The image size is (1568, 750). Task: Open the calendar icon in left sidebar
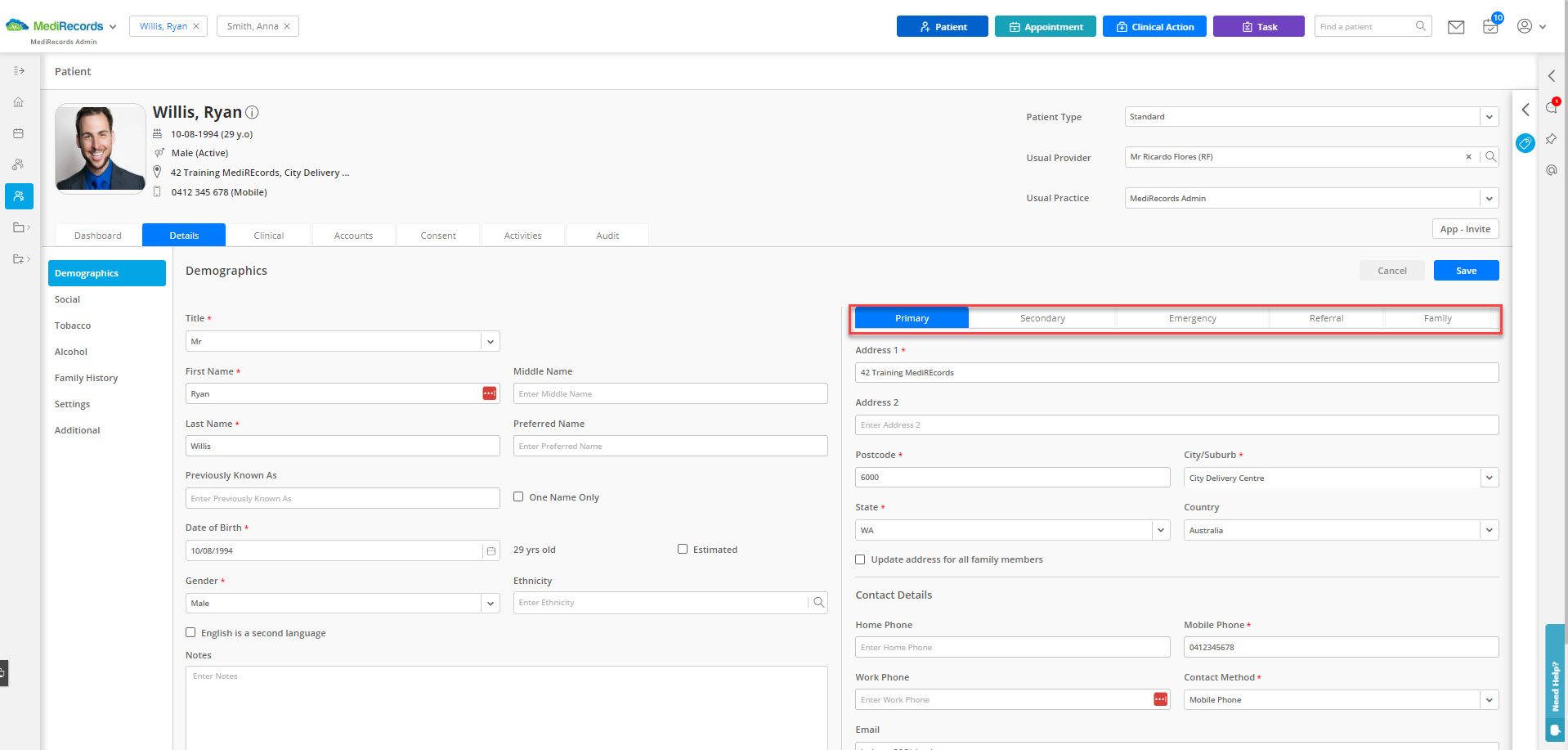coord(18,133)
